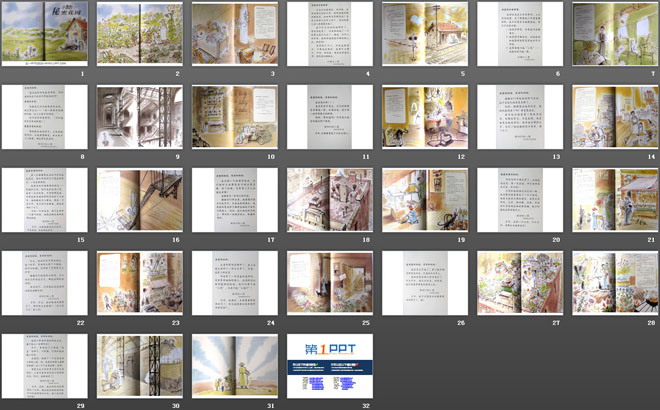
Task: Open slide 21 shop front thumbnail
Action: 615,200
